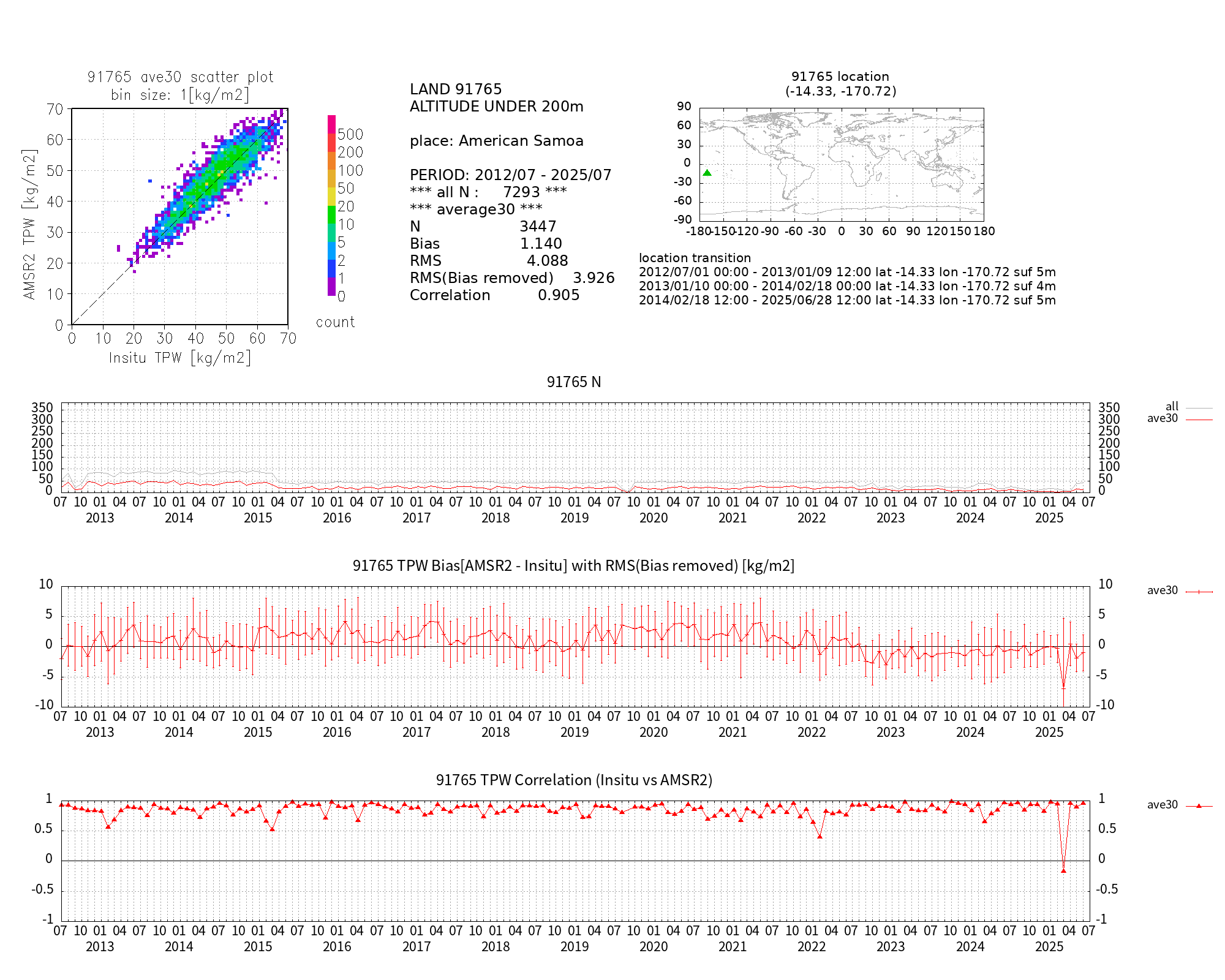Image resolution: width=1225 pixels, height=980 pixels.
Task: Click the 'PERIOD: 2012/07 - 2025/07' line
Action: [511, 175]
